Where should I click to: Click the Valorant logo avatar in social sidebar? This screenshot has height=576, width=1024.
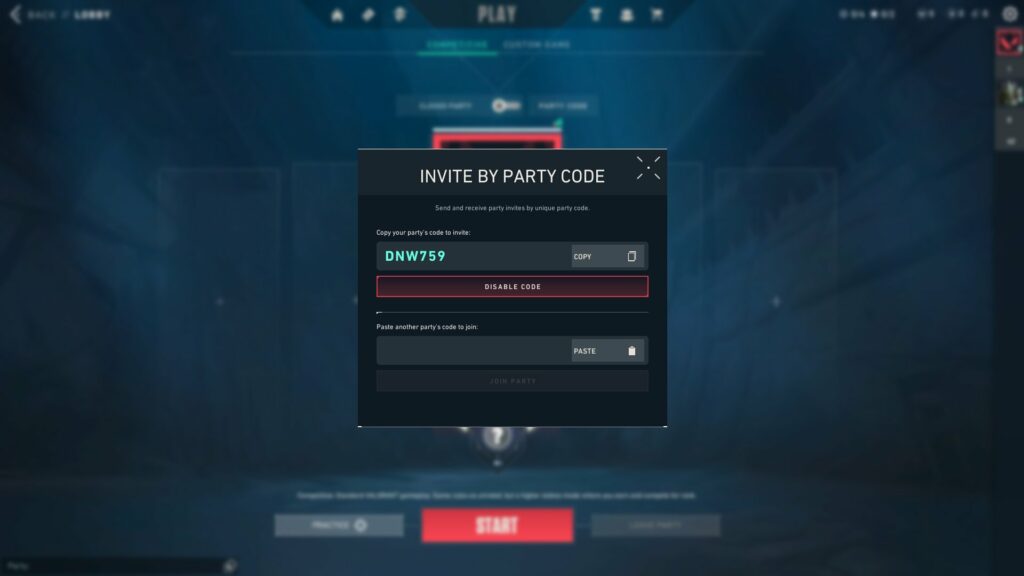pyautogui.click(x=1009, y=43)
